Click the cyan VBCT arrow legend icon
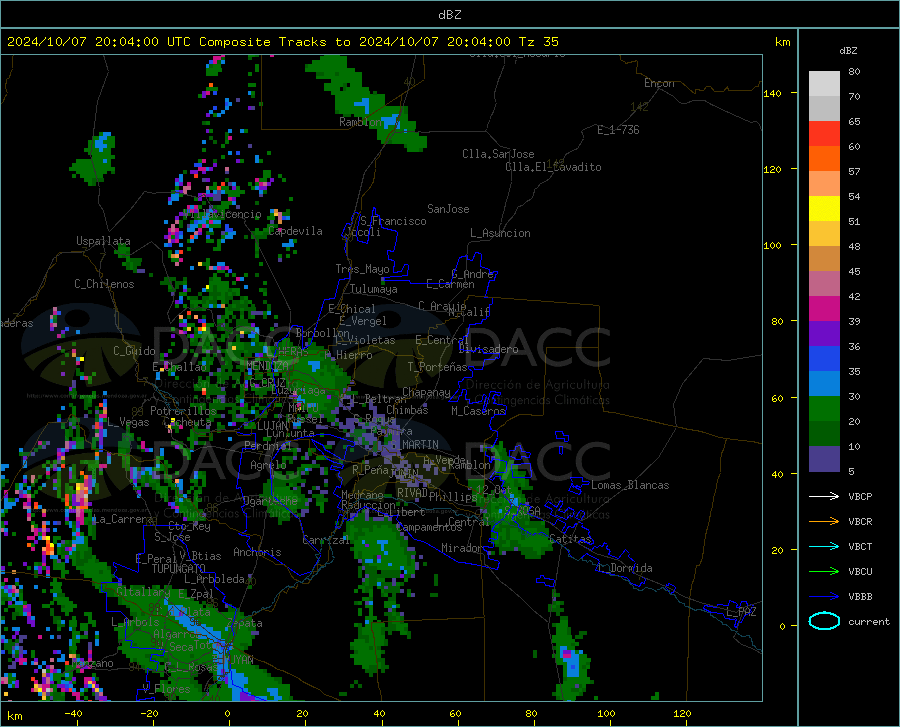The width and height of the screenshot is (900, 727). 824,546
